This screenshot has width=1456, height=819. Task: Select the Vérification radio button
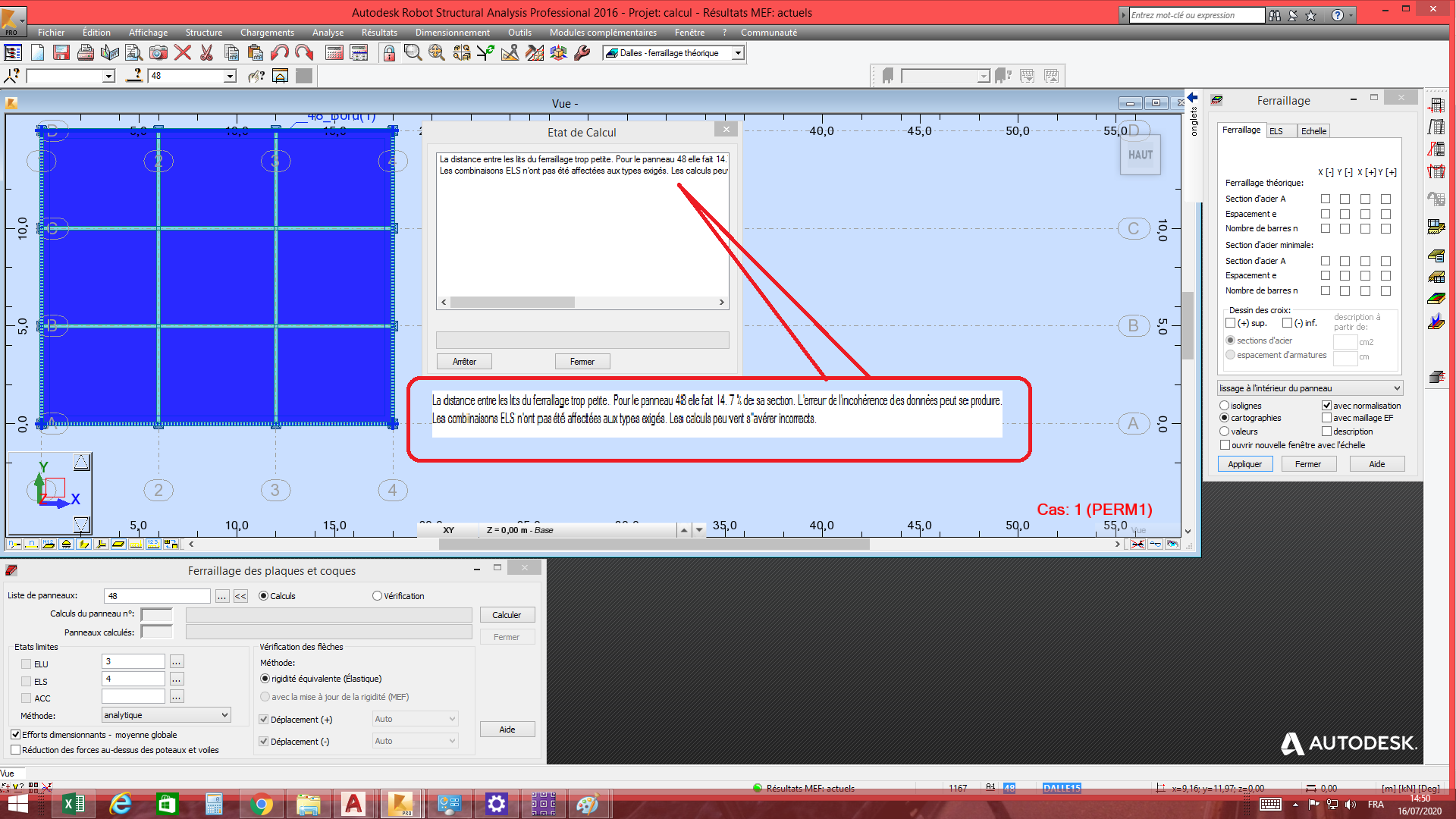point(377,596)
